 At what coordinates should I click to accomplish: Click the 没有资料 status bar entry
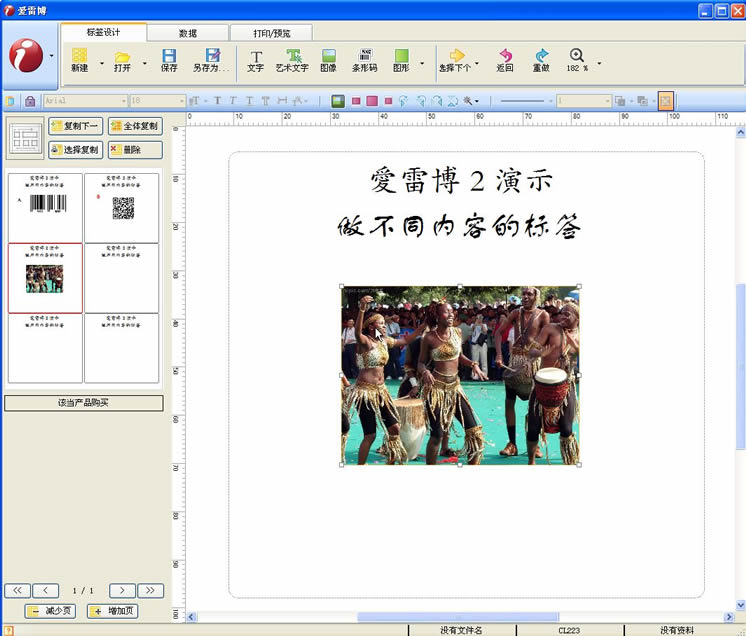tap(677, 630)
